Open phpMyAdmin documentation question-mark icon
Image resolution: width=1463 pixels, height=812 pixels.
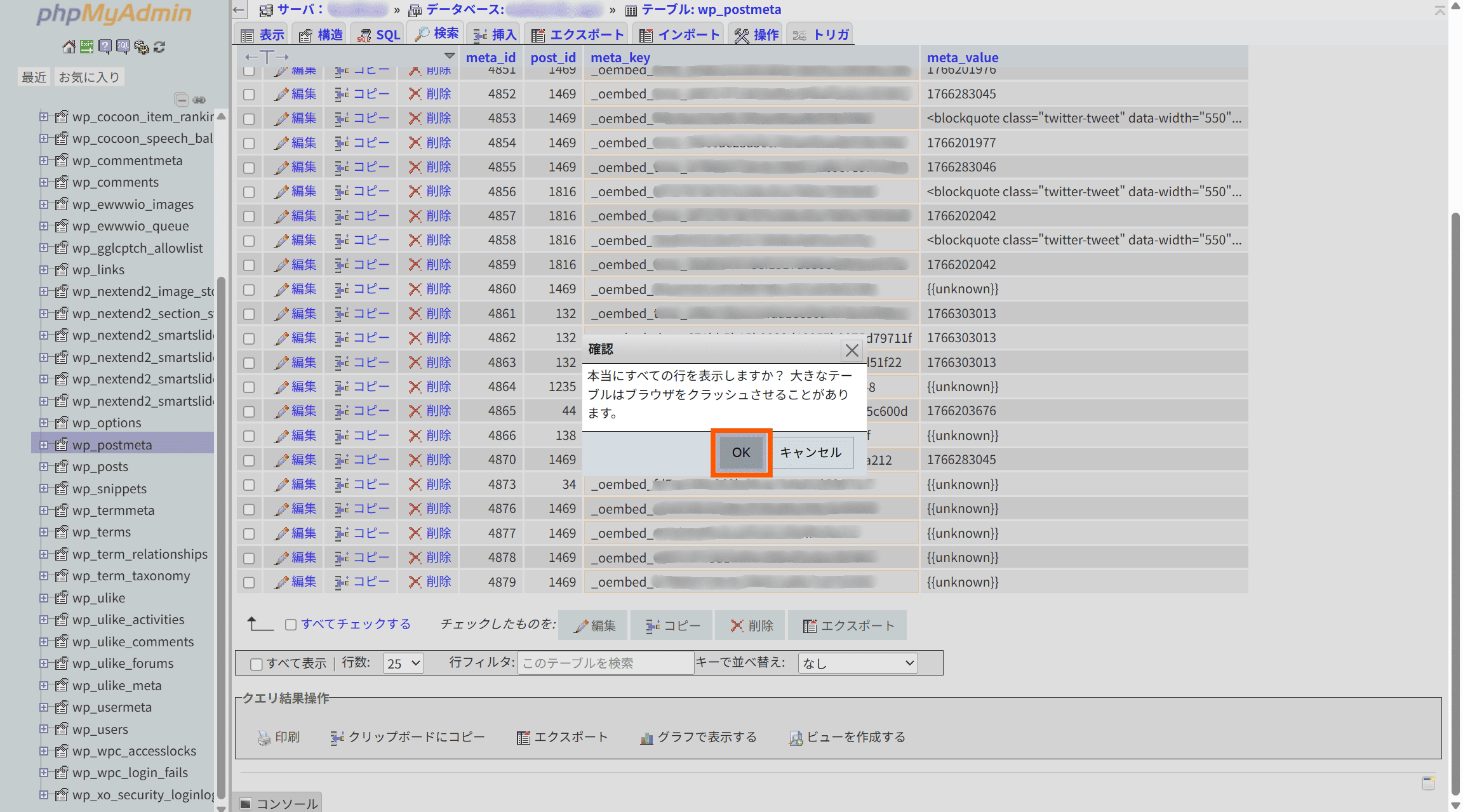[x=105, y=46]
